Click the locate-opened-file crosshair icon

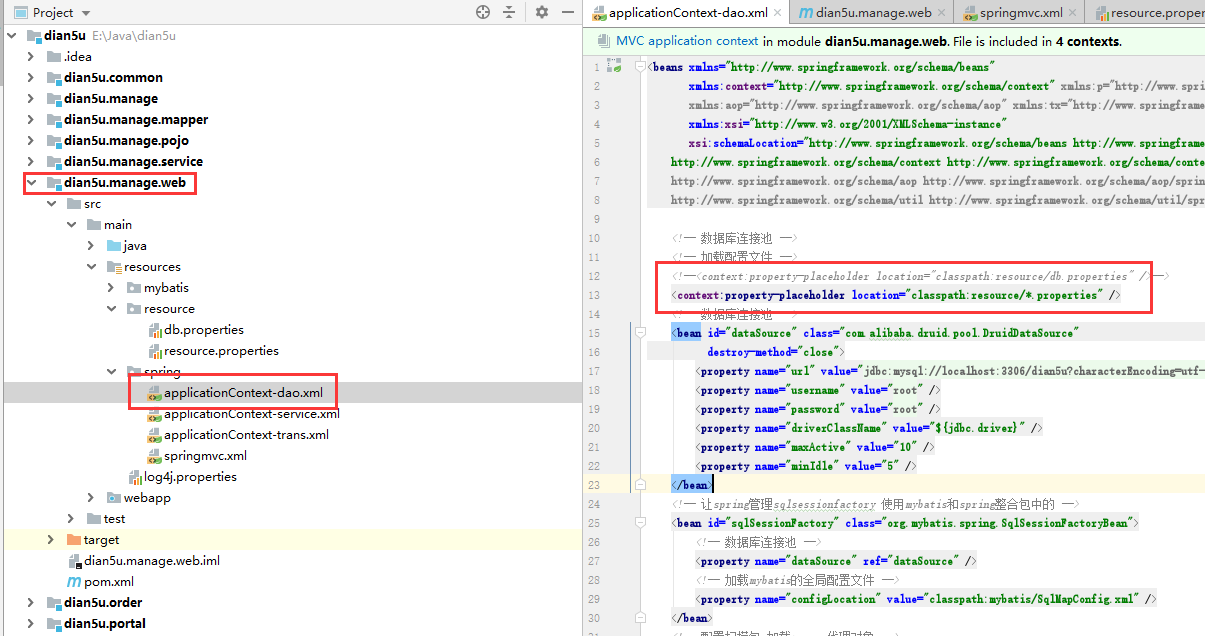pyautogui.click(x=482, y=12)
